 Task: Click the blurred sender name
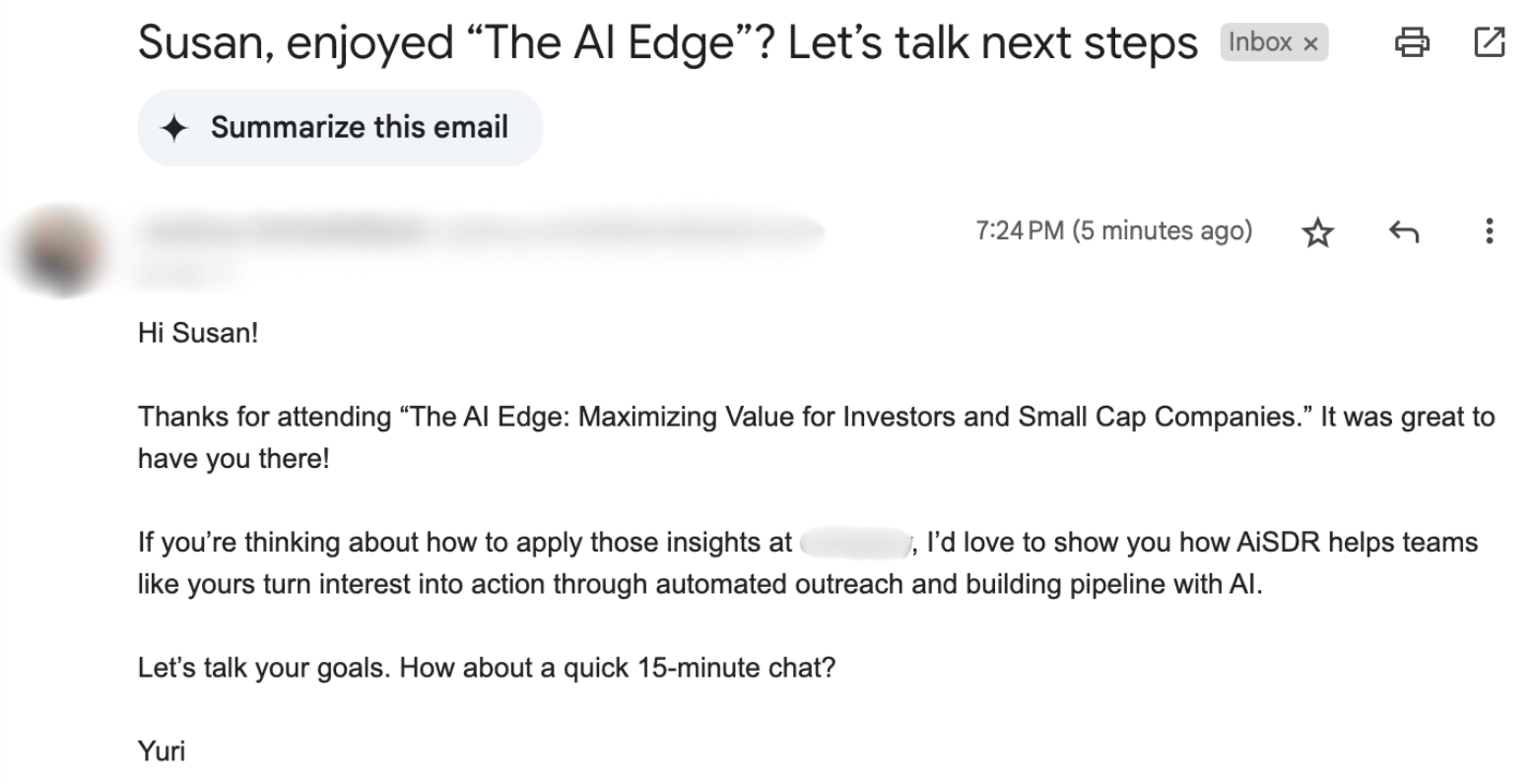tap(286, 230)
